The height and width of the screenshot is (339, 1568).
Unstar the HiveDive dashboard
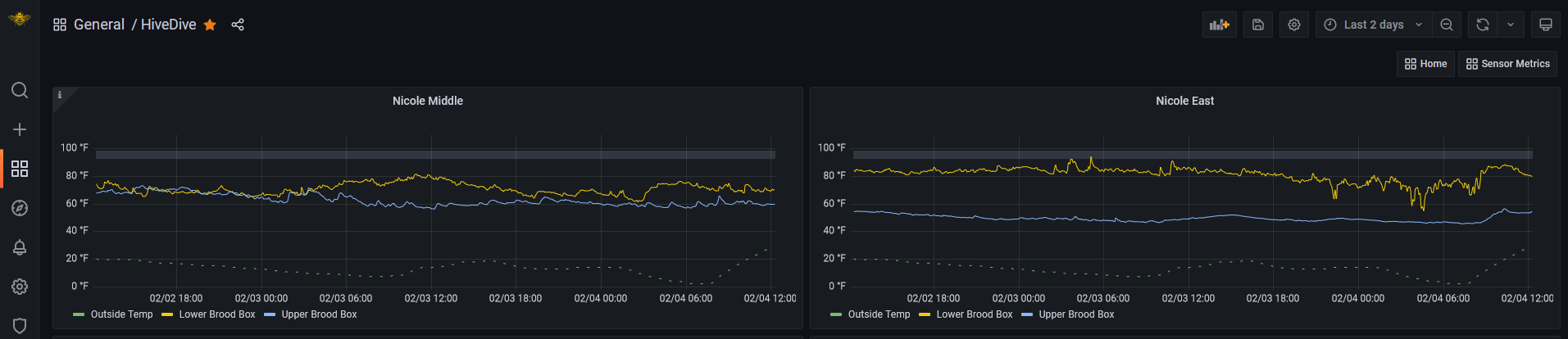point(210,25)
